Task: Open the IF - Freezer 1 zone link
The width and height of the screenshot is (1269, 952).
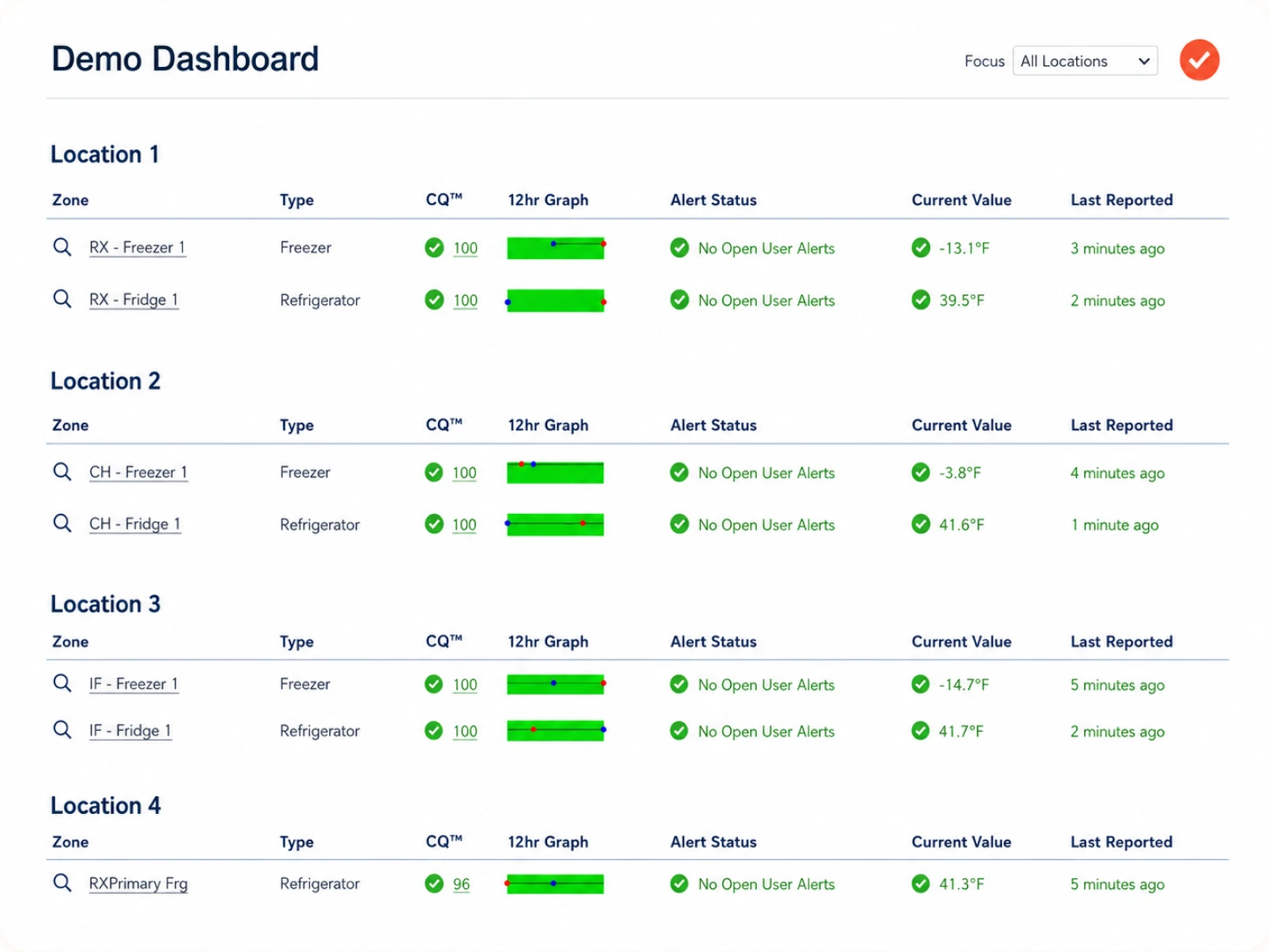Action: tap(133, 684)
